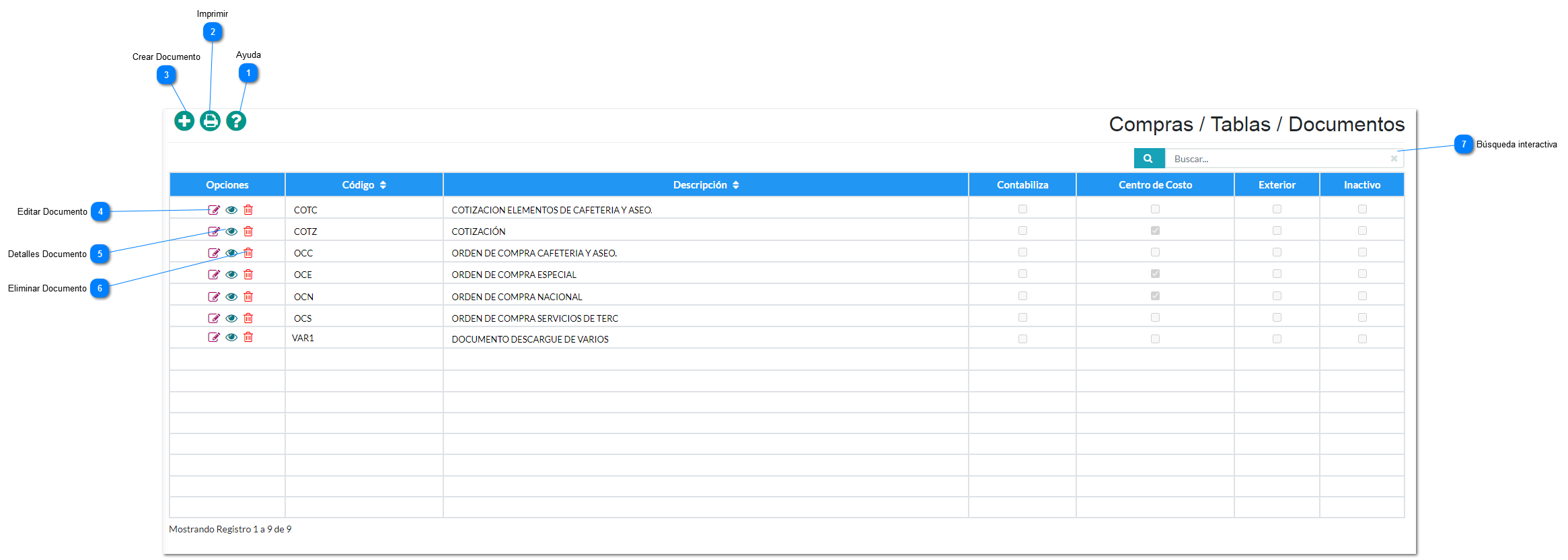Edit the VAR1 document row

(214, 337)
